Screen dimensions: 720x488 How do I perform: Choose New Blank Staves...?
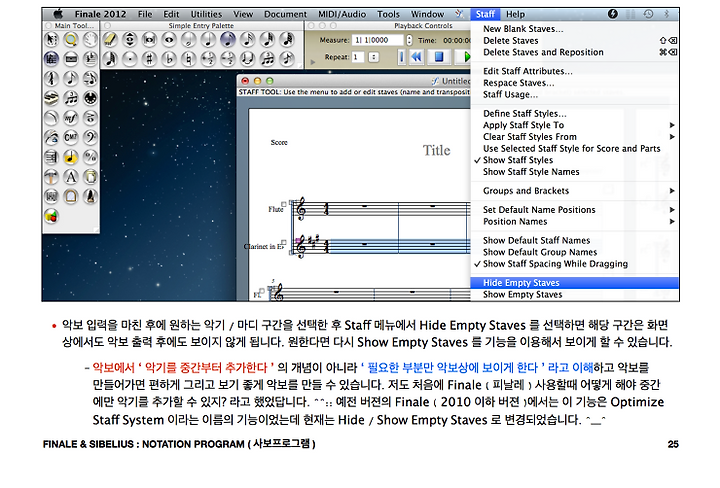point(575,29)
